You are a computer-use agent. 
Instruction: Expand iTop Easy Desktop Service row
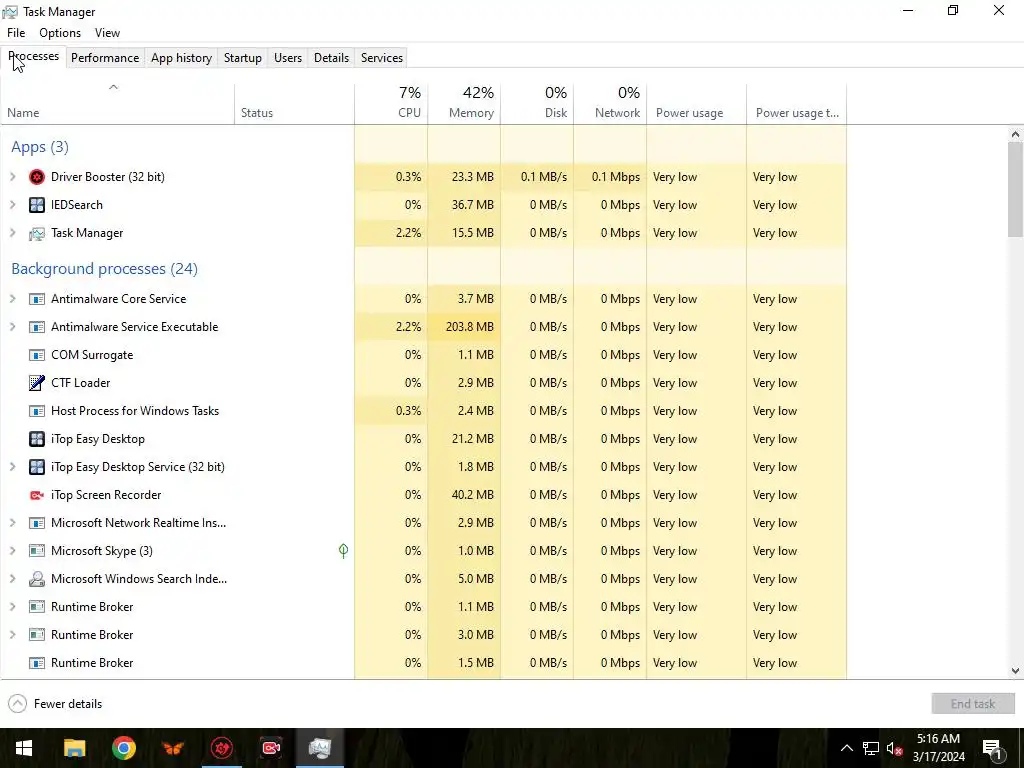pos(12,467)
